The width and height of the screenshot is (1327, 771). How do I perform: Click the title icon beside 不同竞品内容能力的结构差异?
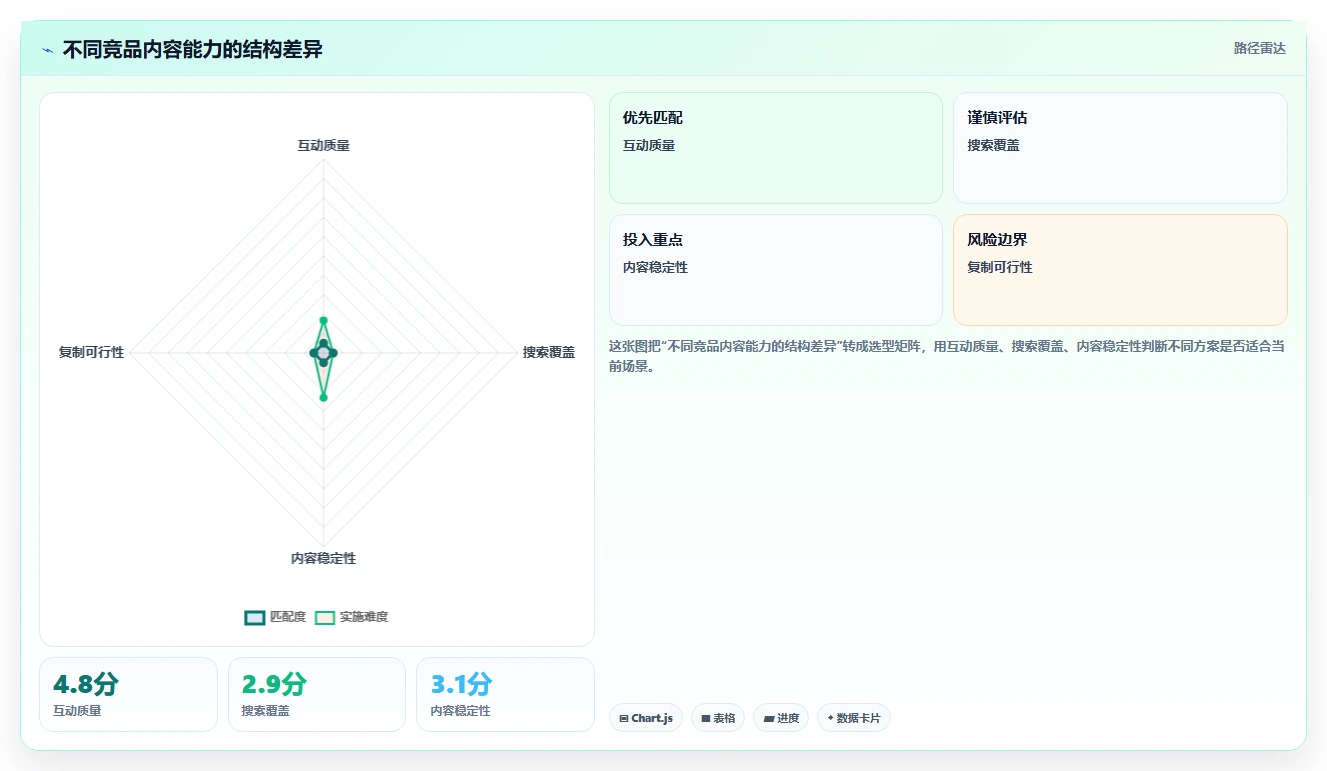[48, 50]
